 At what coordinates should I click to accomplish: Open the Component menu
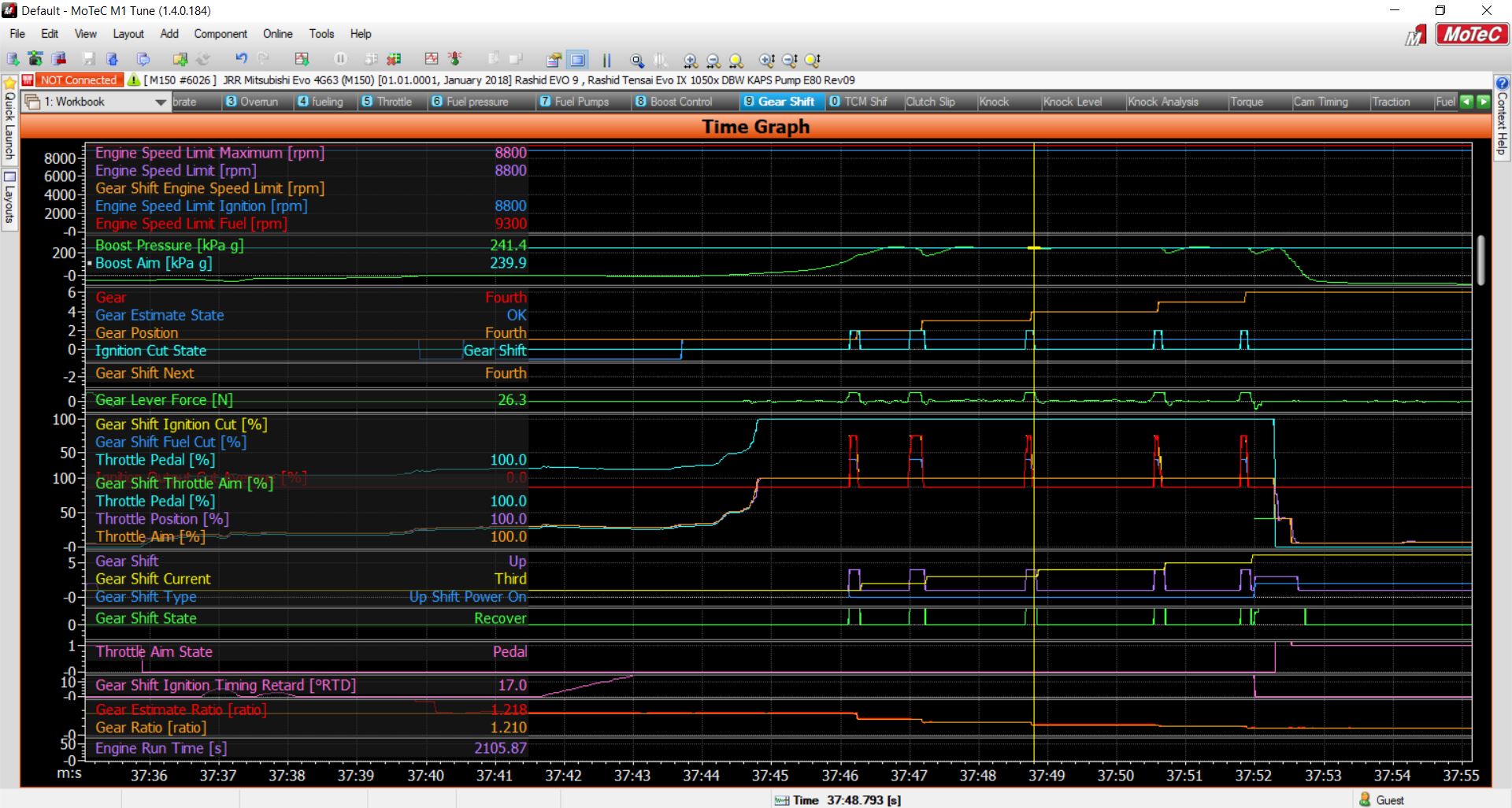click(x=220, y=34)
